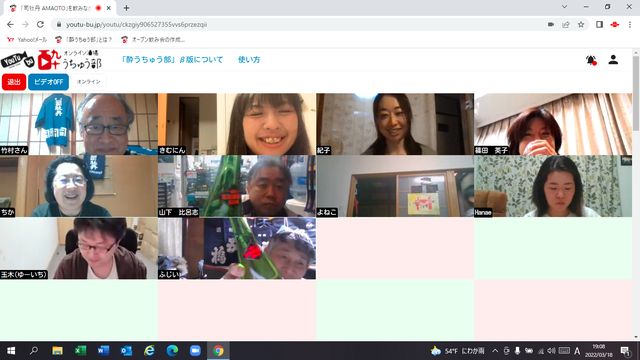
Task: Open the 「酔うちゅう部」とは？ bookmark
Action: (x=84, y=40)
